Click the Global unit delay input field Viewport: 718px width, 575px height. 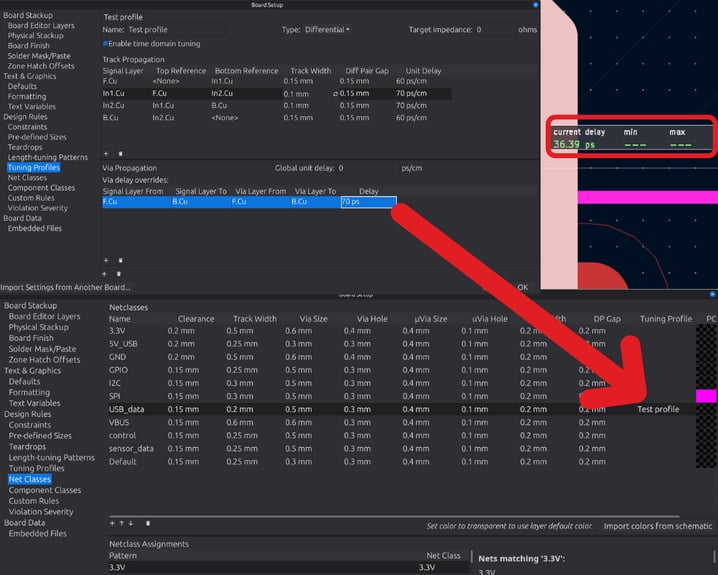(x=367, y=168)
